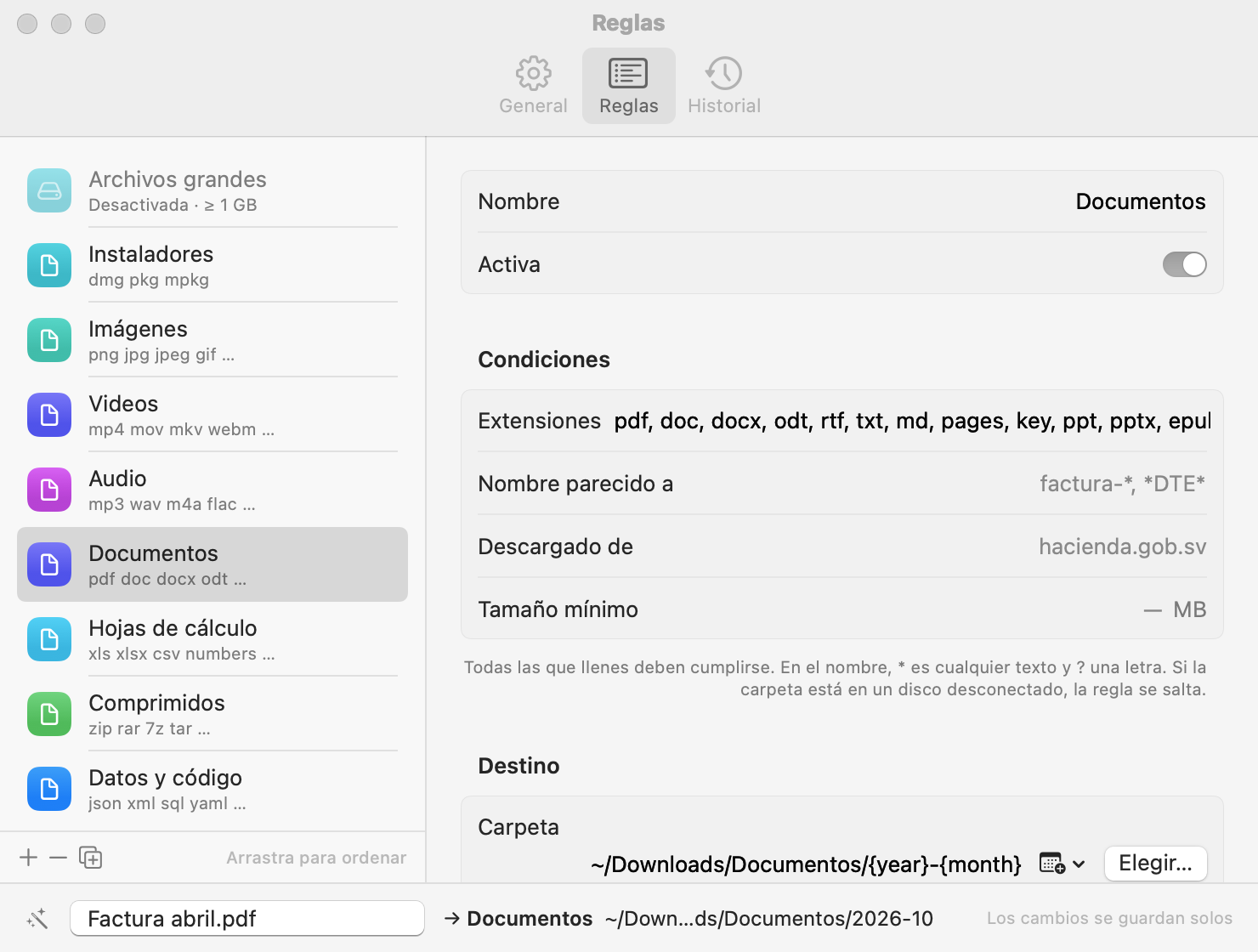Switch to the General tab

pyautogui.click(x=533, y=86)
